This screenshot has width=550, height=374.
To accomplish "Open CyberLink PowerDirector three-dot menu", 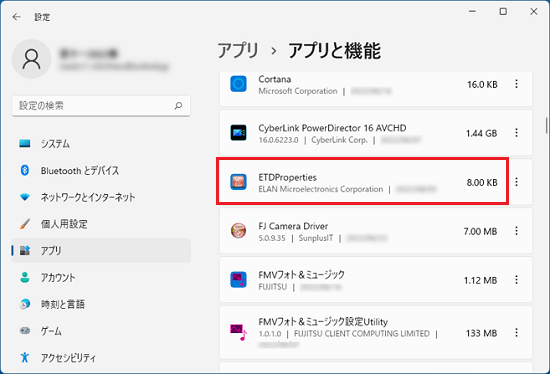I will click(516, 133).
